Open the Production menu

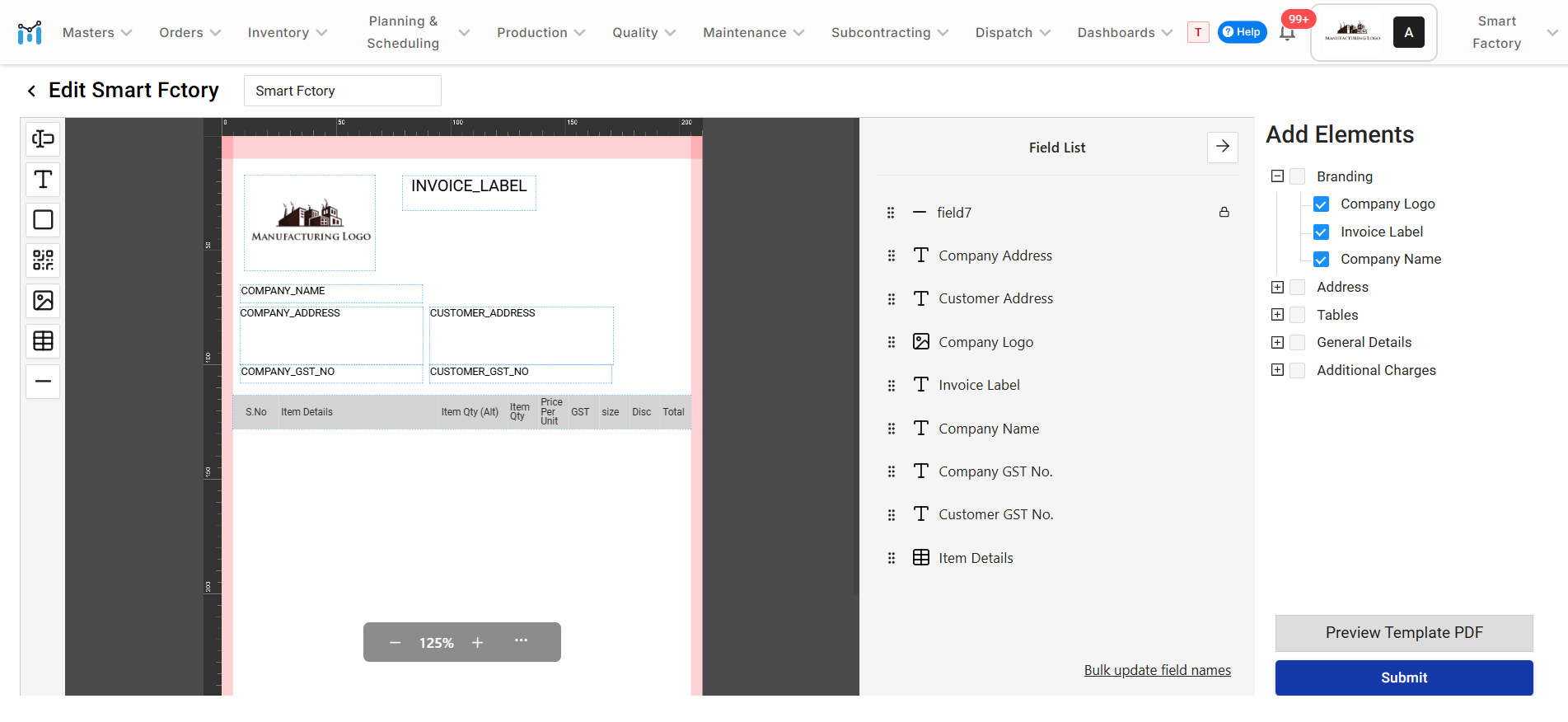point(541,33)
